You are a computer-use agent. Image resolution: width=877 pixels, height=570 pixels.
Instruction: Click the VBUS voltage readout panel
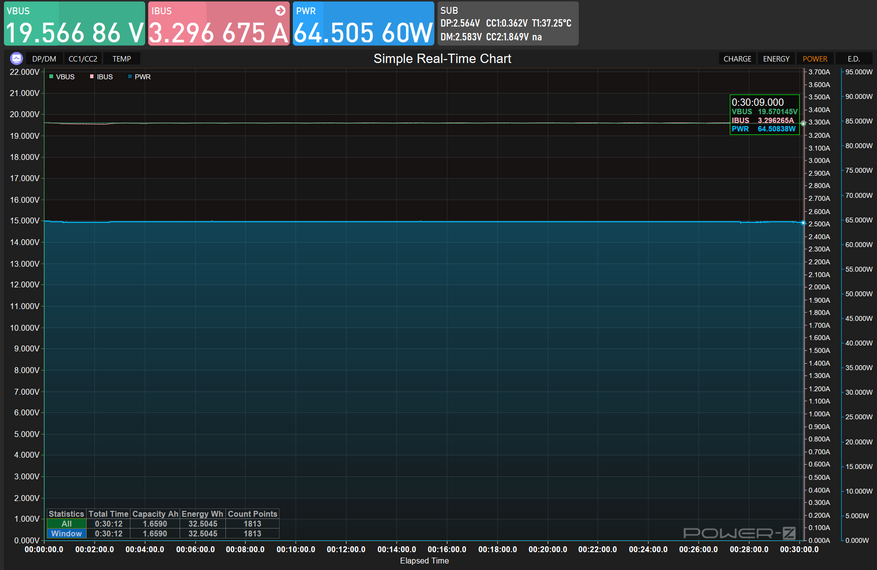pyautogui.click(x=74, y=23)
